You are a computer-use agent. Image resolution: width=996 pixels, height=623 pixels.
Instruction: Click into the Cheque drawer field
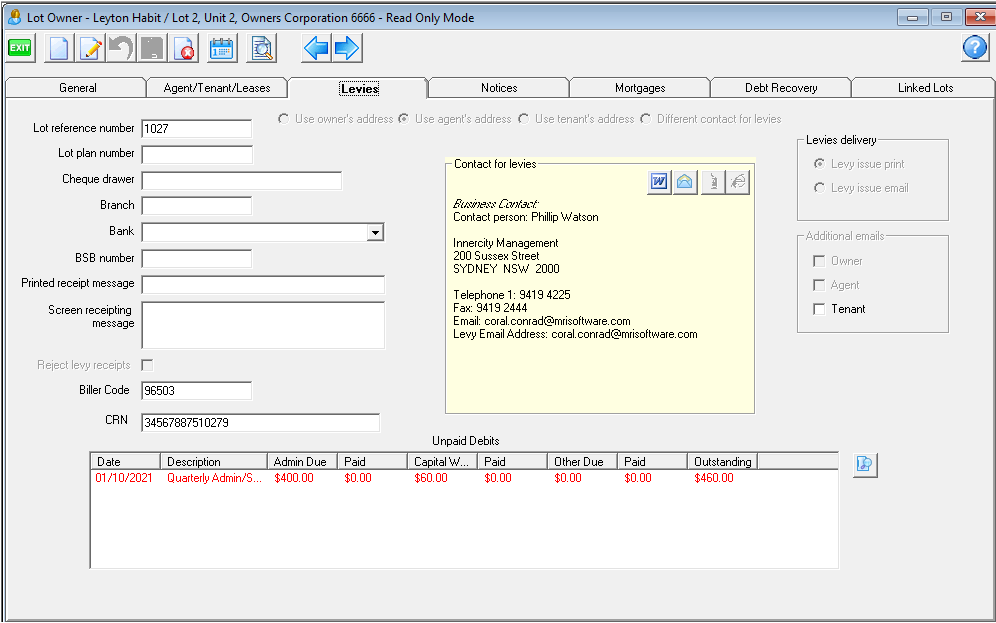pos(241,181)
